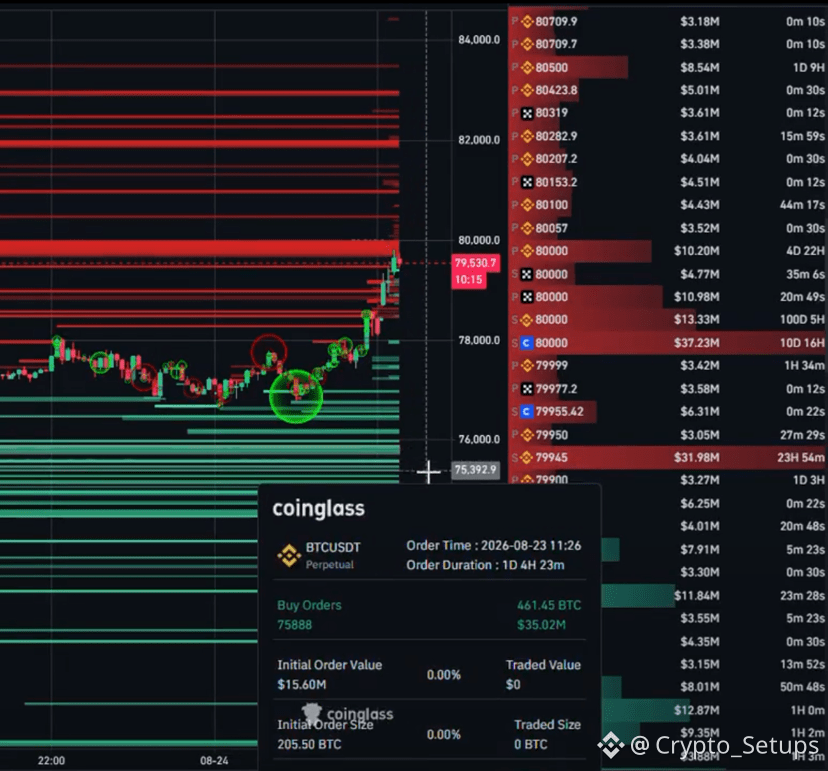The height and width of the screenshot is (771, 828).
Task: Click the Order Duration 1D 4H 23m text
Action: [x=485, y=565]
